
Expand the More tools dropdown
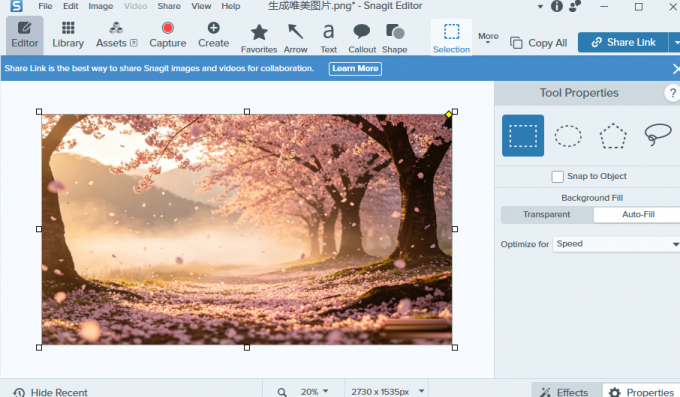click(x=488, y=38)
